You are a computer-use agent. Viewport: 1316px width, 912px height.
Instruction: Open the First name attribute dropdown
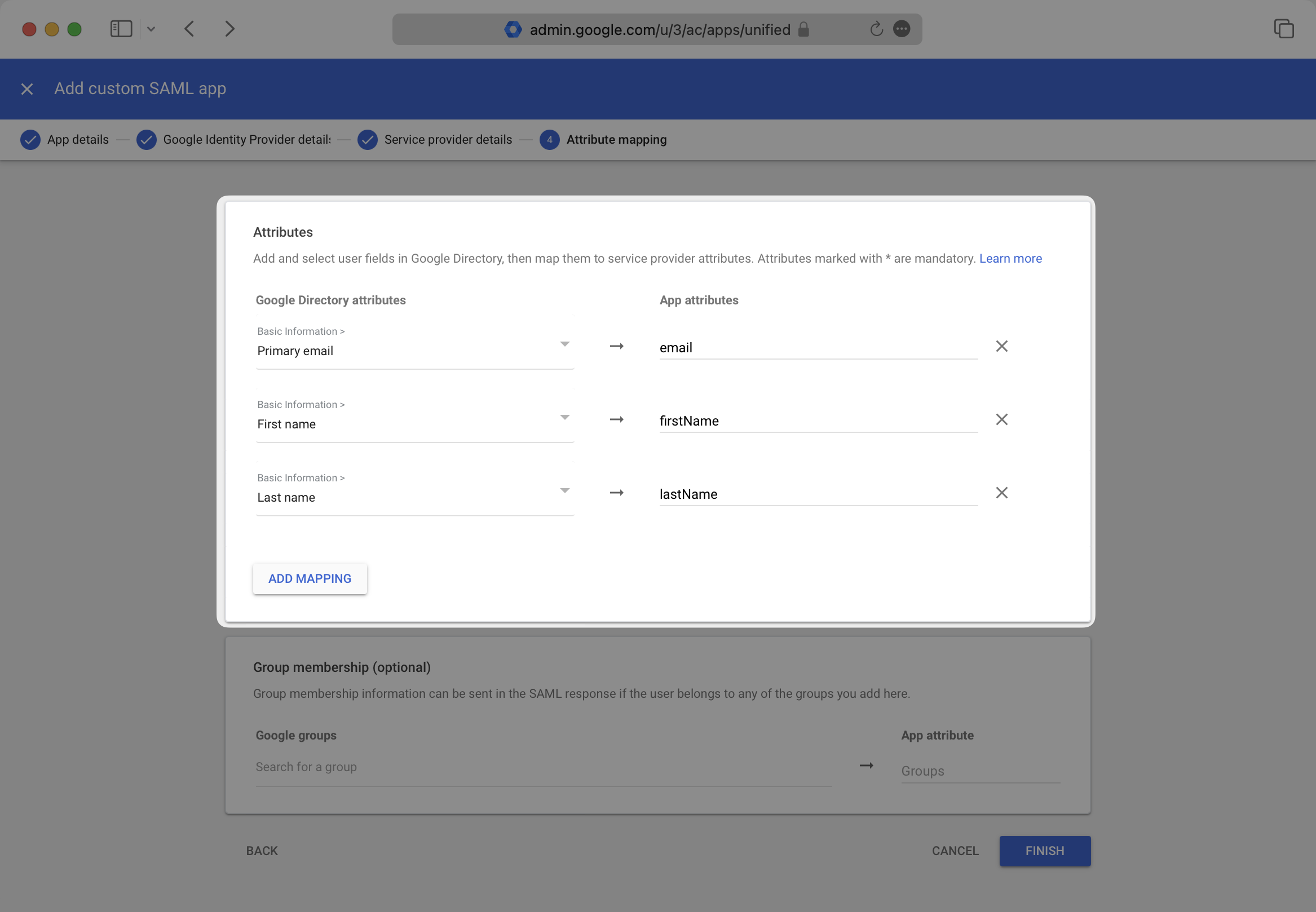[x=564, y=417]
